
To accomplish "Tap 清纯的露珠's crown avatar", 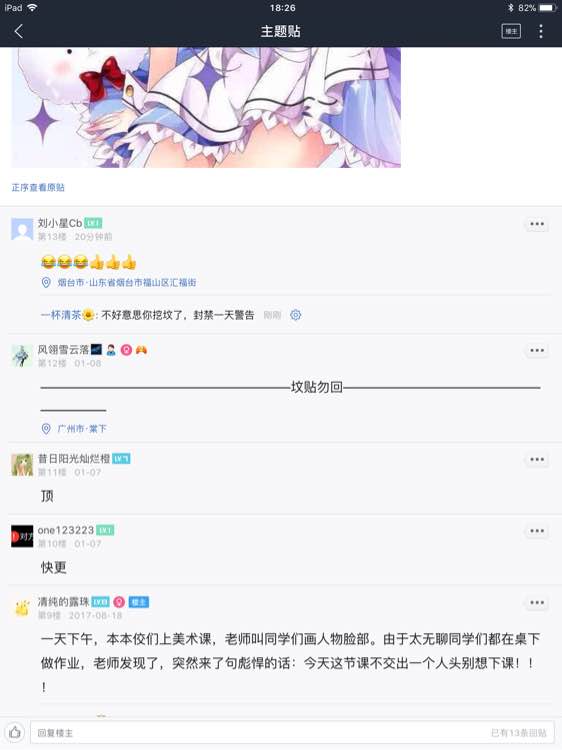I will [x=22, y=607].
